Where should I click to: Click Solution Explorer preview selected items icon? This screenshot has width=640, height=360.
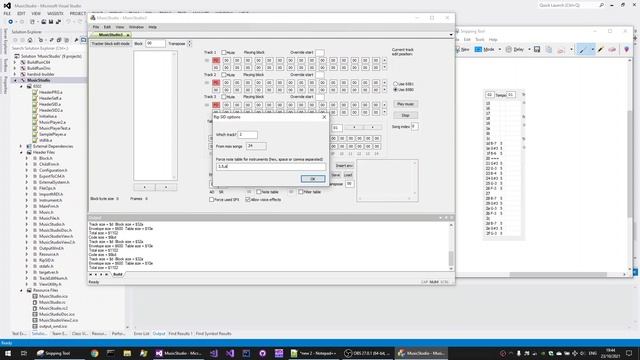84,40
